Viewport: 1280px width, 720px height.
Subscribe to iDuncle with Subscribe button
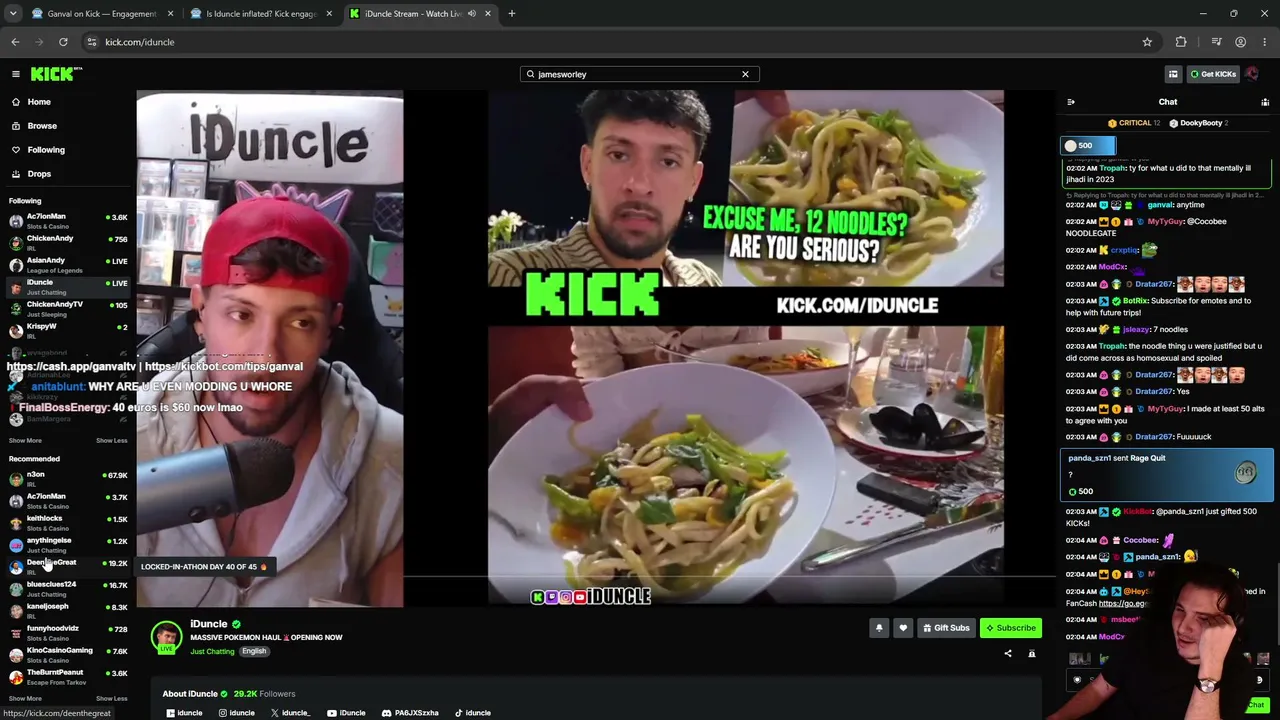[1010, 628]
